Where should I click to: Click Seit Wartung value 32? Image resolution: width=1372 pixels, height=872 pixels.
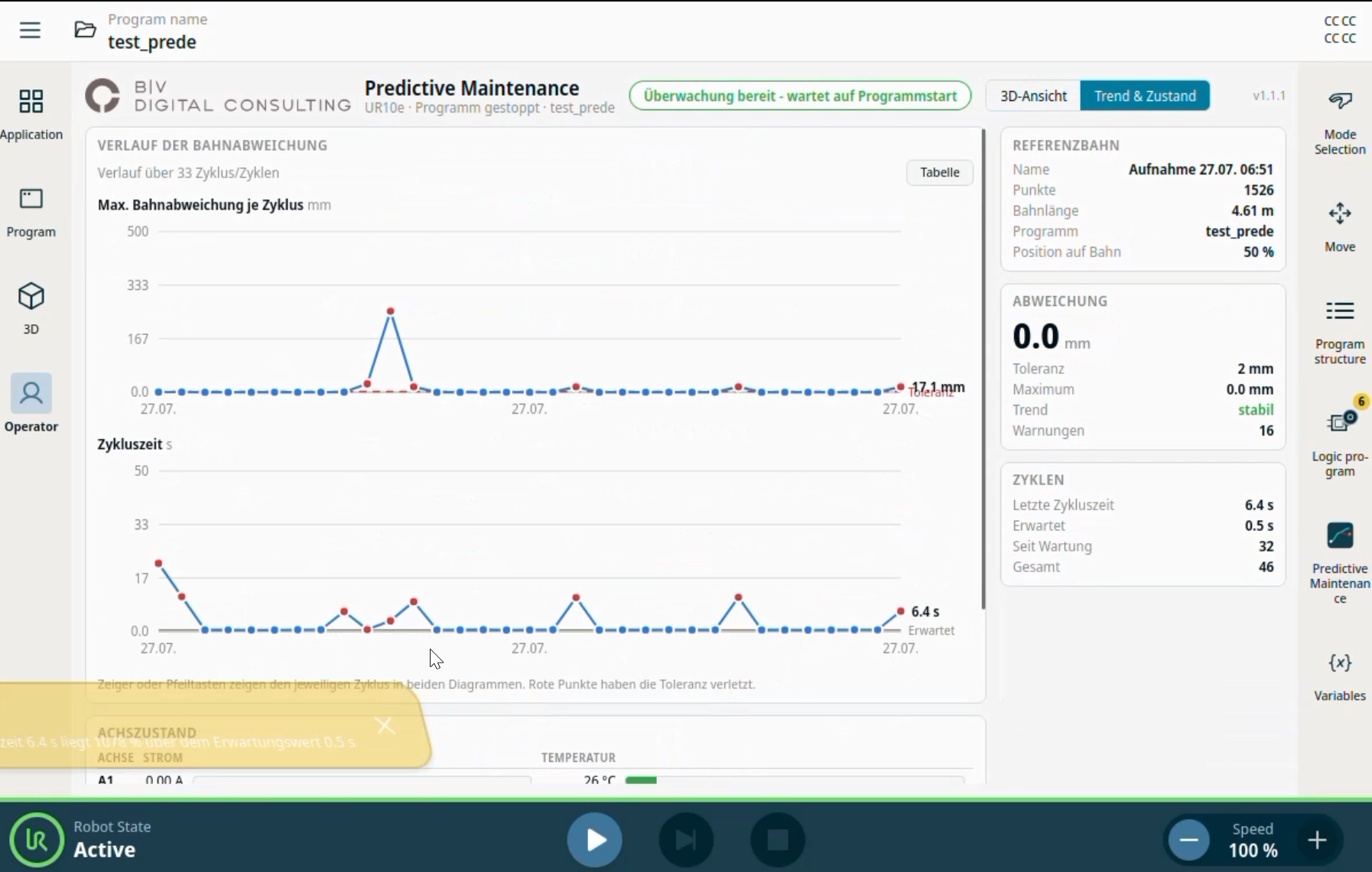[1266, 546]
